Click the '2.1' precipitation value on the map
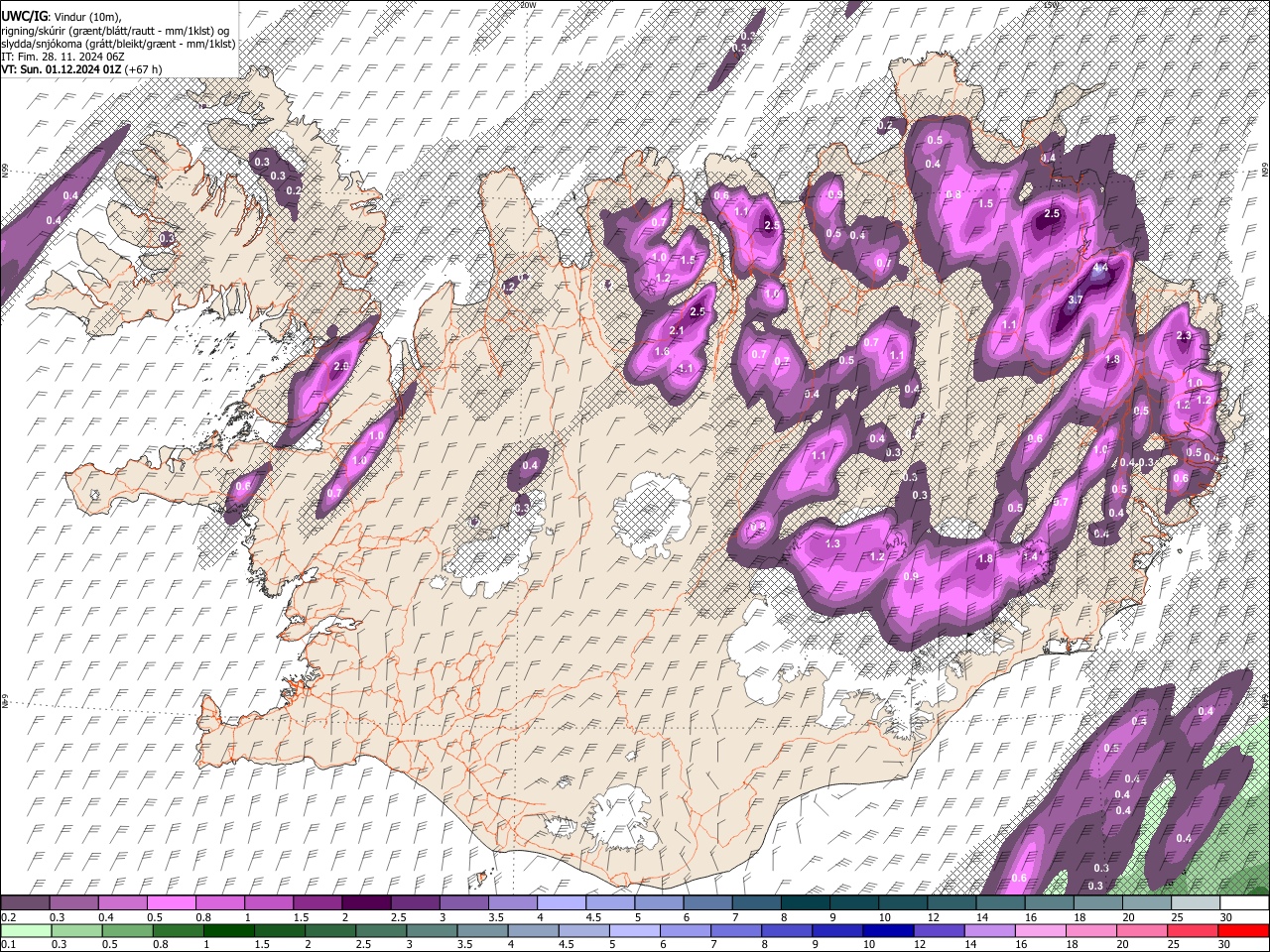Viewport: 1270px width, 952px height. 678,330
